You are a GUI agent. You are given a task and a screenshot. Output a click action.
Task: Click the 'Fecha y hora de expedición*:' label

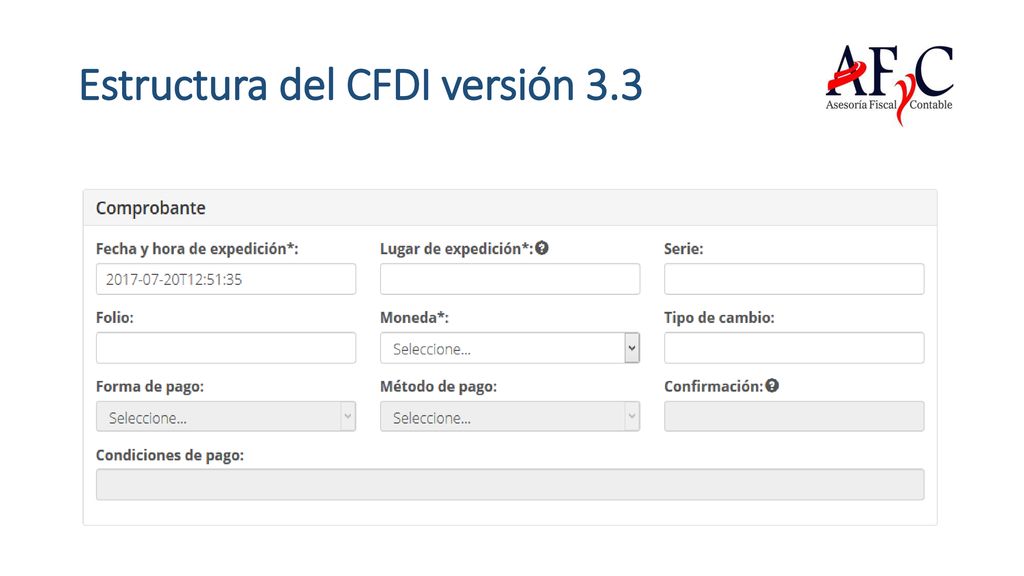click(197, 249)
